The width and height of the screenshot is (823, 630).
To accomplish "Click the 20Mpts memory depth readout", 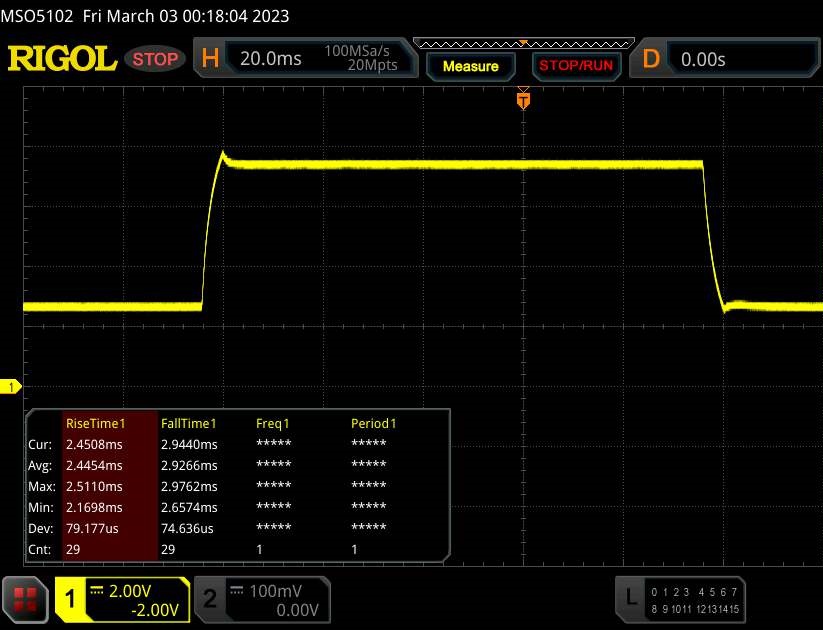I will point(372,65).
